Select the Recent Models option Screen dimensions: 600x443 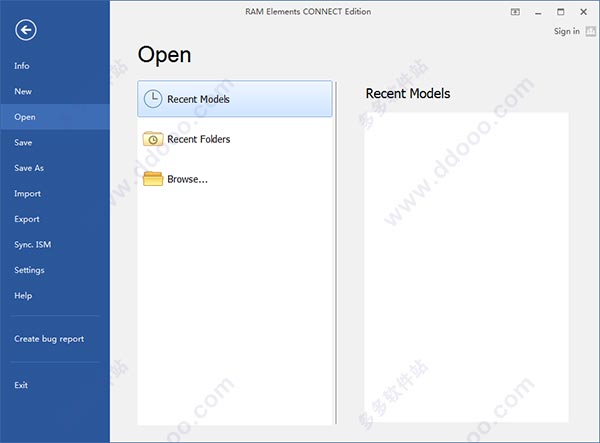[235, 99]
